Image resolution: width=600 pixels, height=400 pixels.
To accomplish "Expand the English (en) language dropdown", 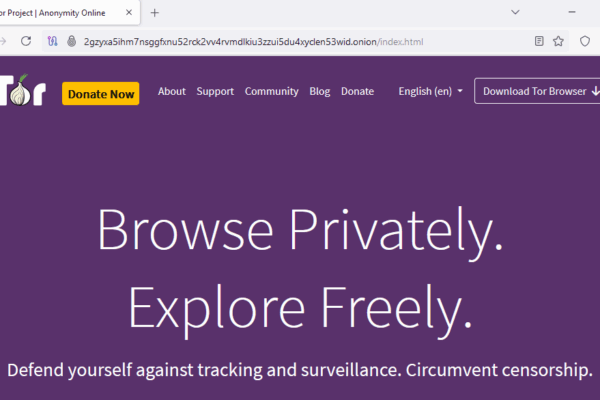I will point(430,91).
